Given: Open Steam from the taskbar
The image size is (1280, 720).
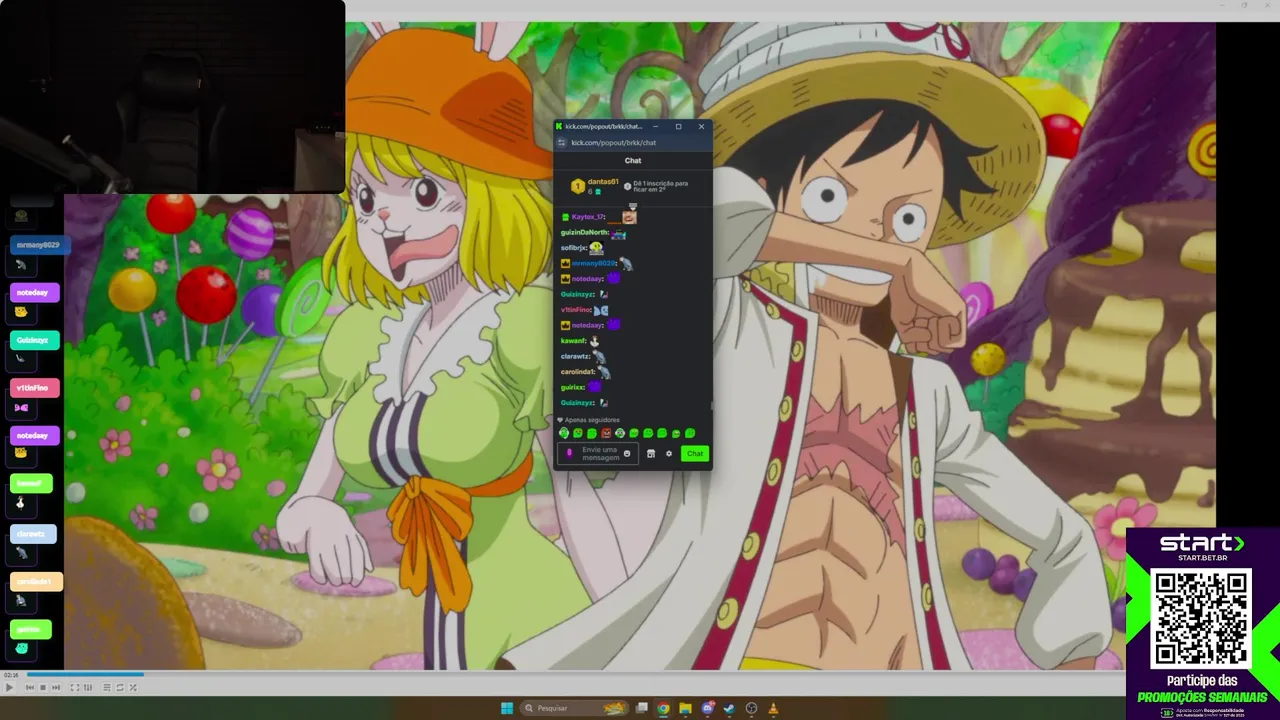Looking at the screenshot, I should pyautogui.click(x=729, y=708).
